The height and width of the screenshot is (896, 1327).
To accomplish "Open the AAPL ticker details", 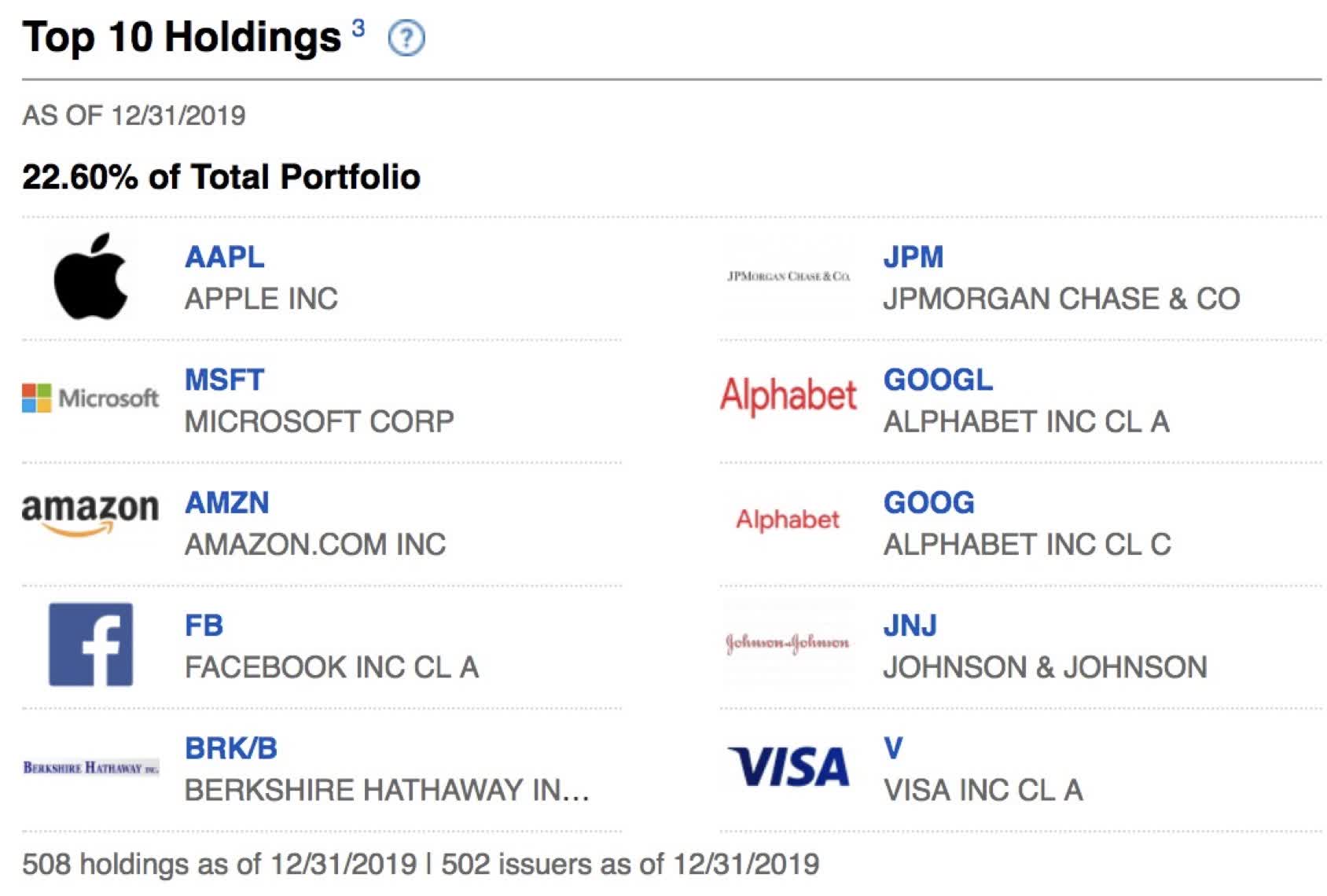I will click(x=224, y=256).
